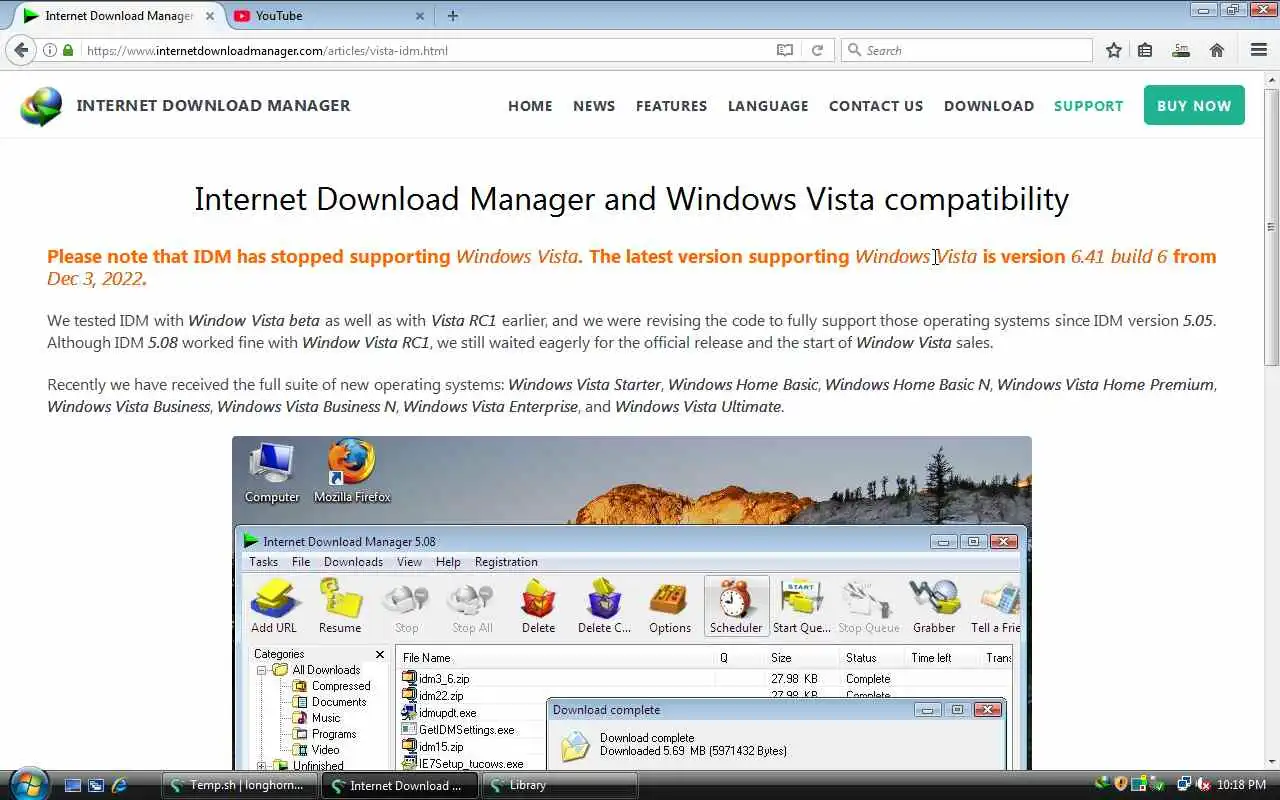Click the network connection tray icon

click(x=1184, y=784)
